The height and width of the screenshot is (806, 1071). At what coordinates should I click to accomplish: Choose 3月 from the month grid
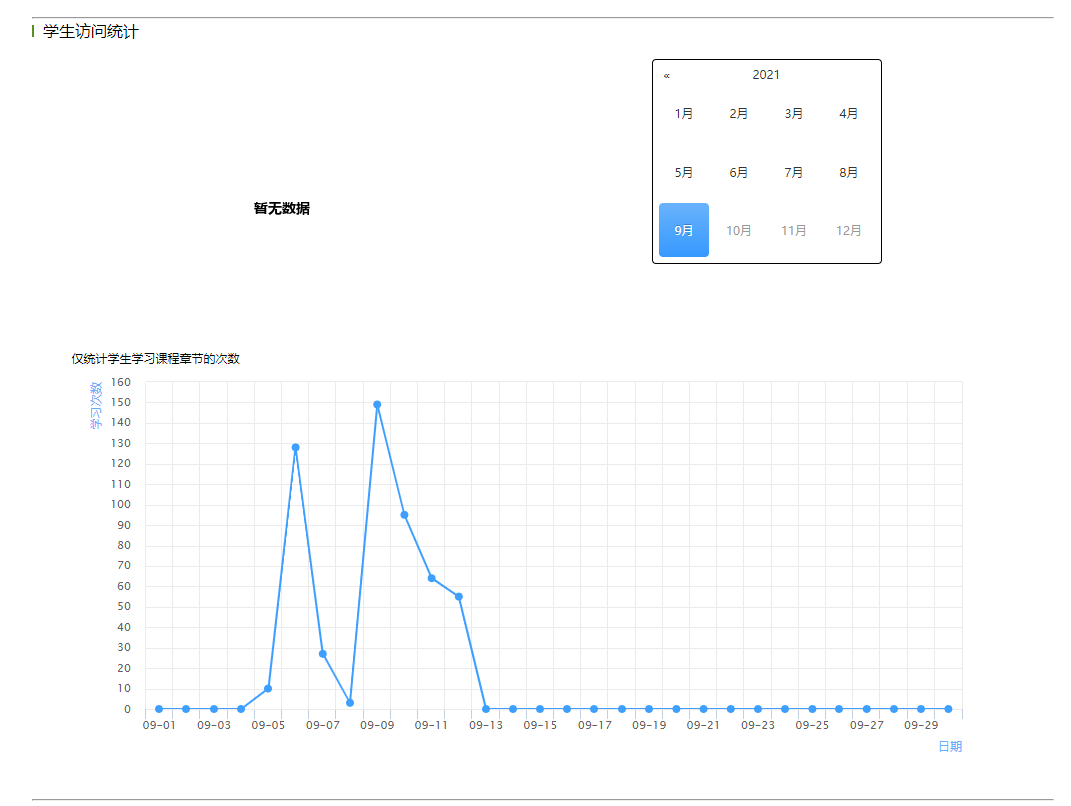794,114
